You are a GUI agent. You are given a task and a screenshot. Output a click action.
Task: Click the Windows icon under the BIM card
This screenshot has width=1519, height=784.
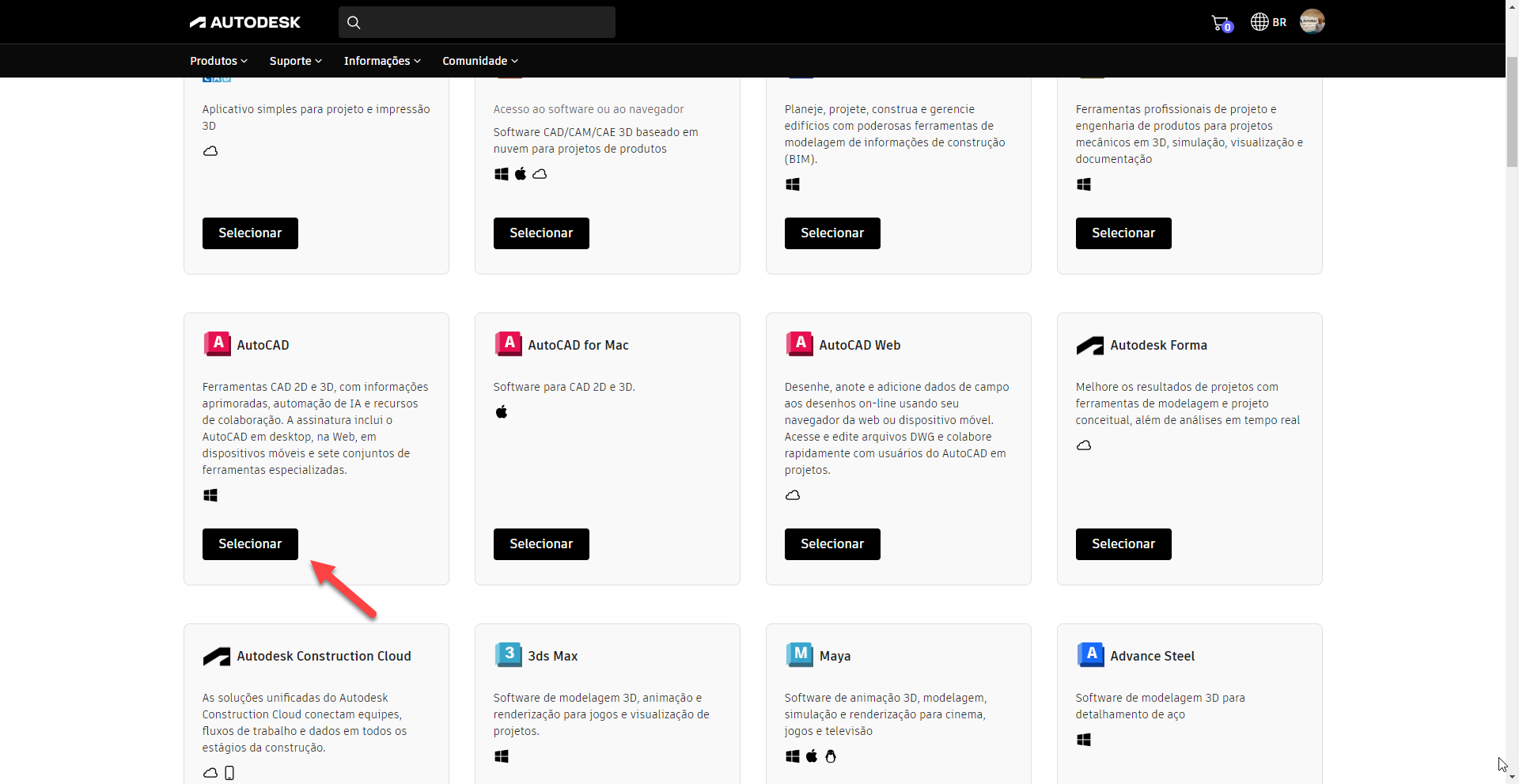click(793, 184)
